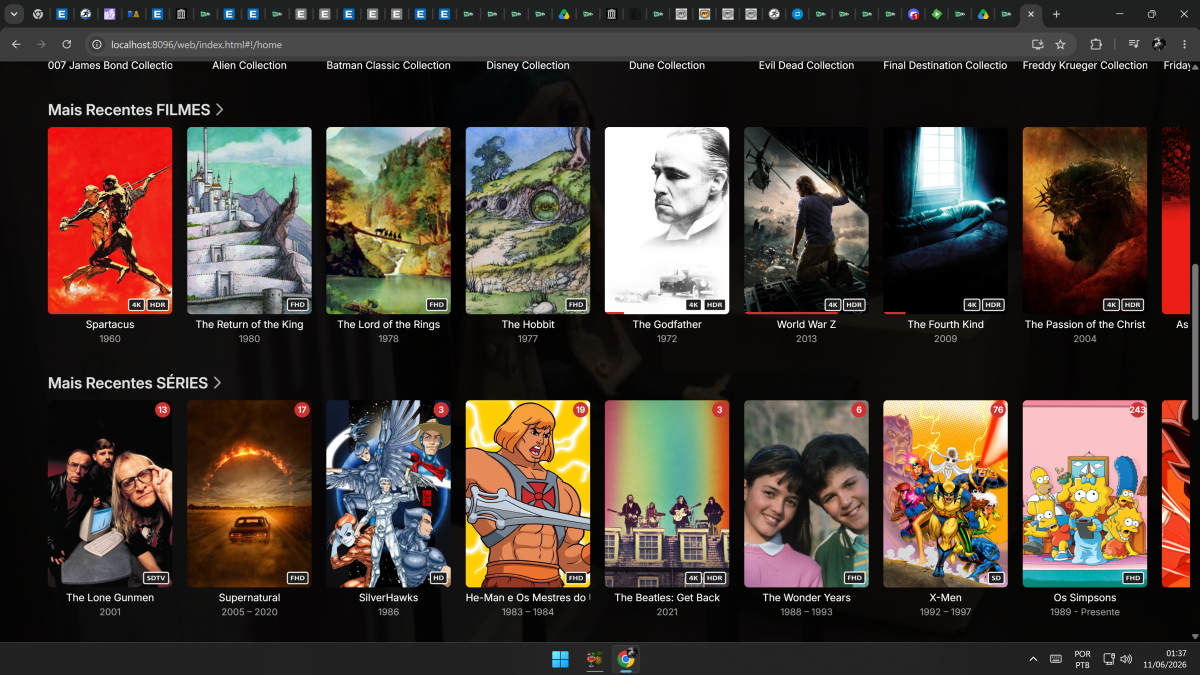Click the year 1972 under The Godfather
The width and height of the screenshot is (1200, 675).
point(667,339)
